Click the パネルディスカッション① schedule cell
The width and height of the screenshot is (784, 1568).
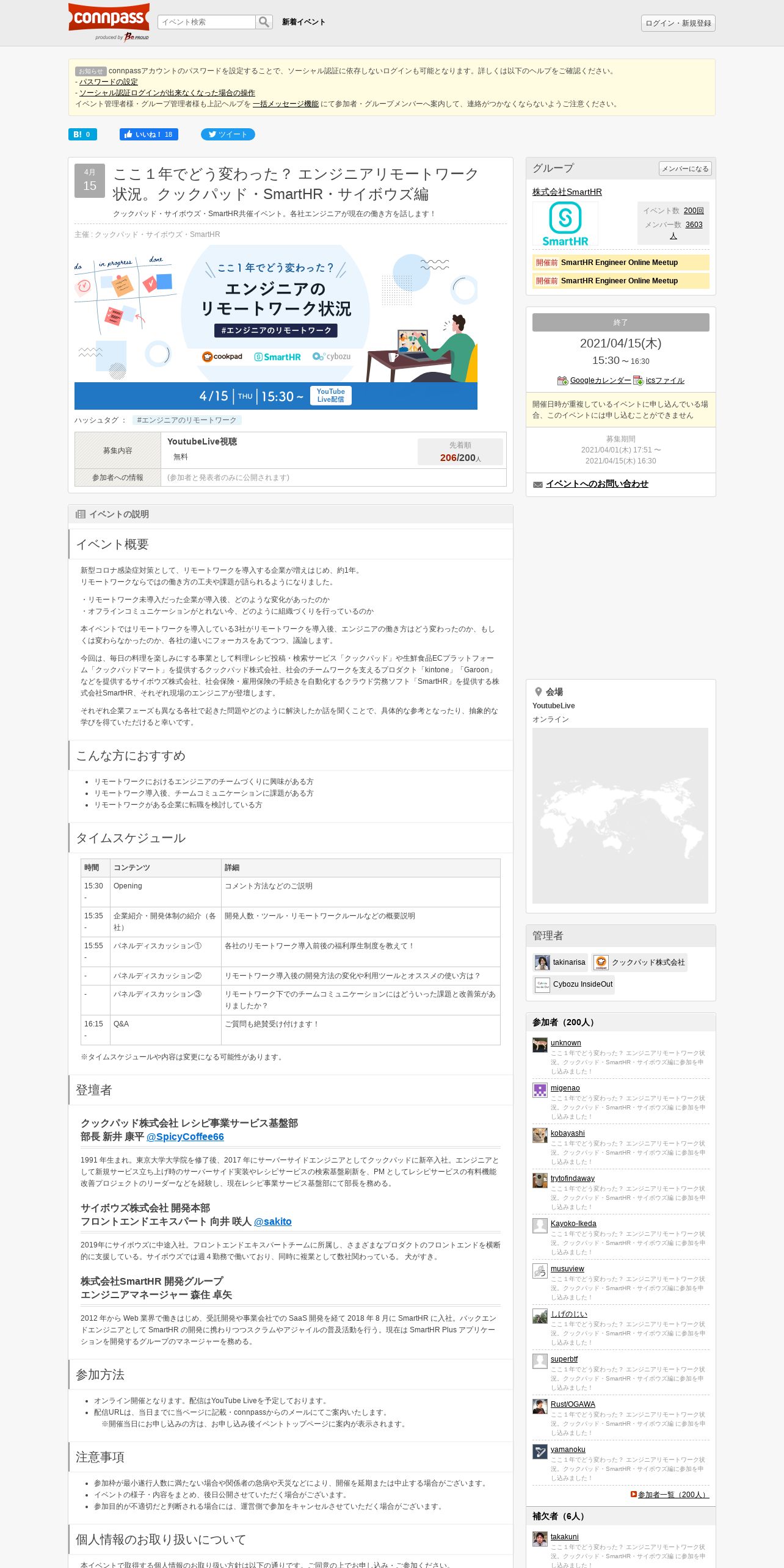165,952
